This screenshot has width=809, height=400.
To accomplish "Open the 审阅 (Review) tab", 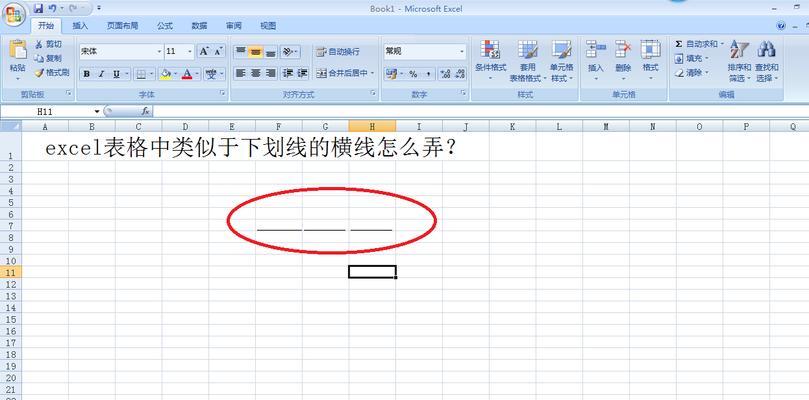I will point(233,26).
